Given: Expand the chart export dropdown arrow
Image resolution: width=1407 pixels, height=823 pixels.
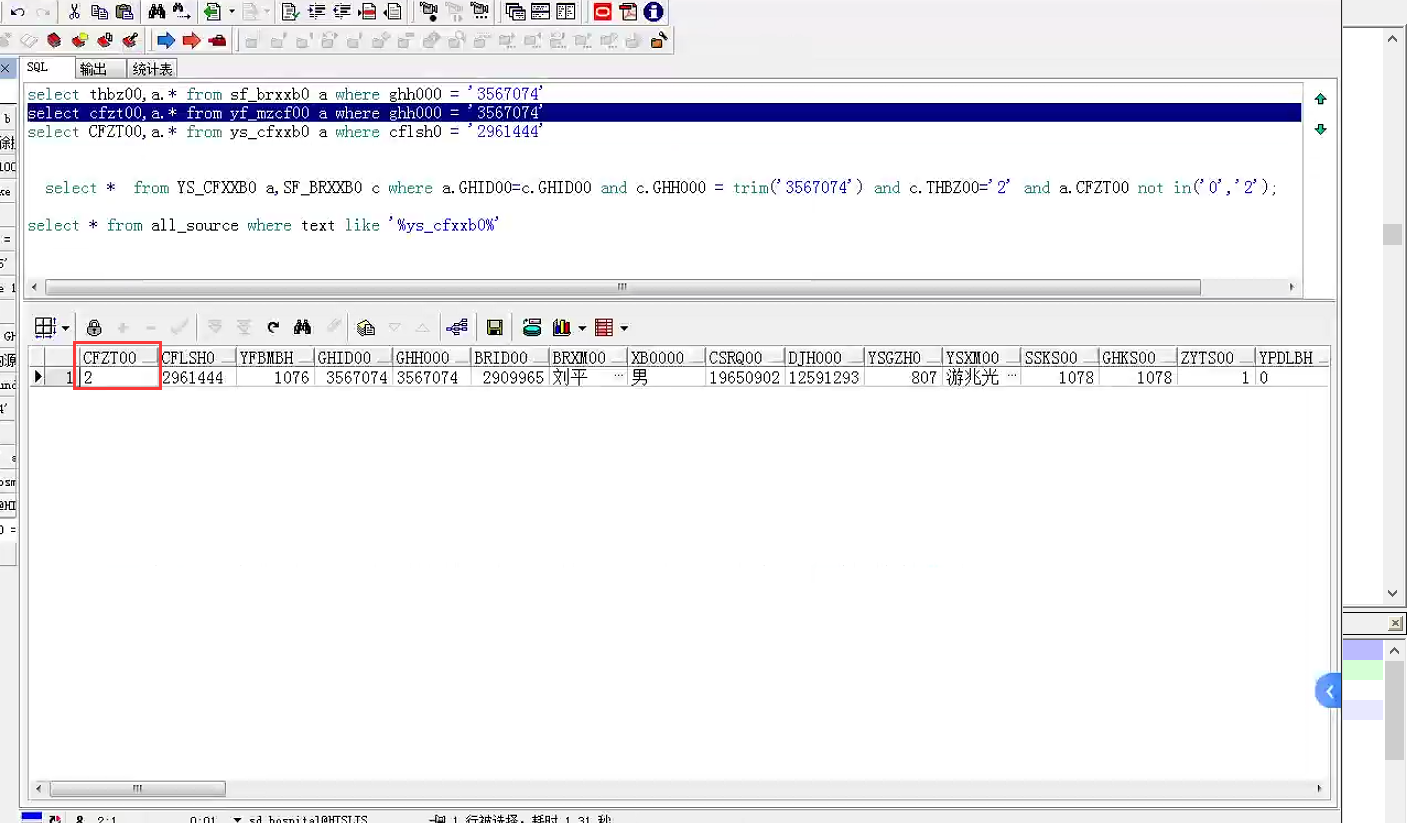Looking at the screenshot, I should 581,328.
